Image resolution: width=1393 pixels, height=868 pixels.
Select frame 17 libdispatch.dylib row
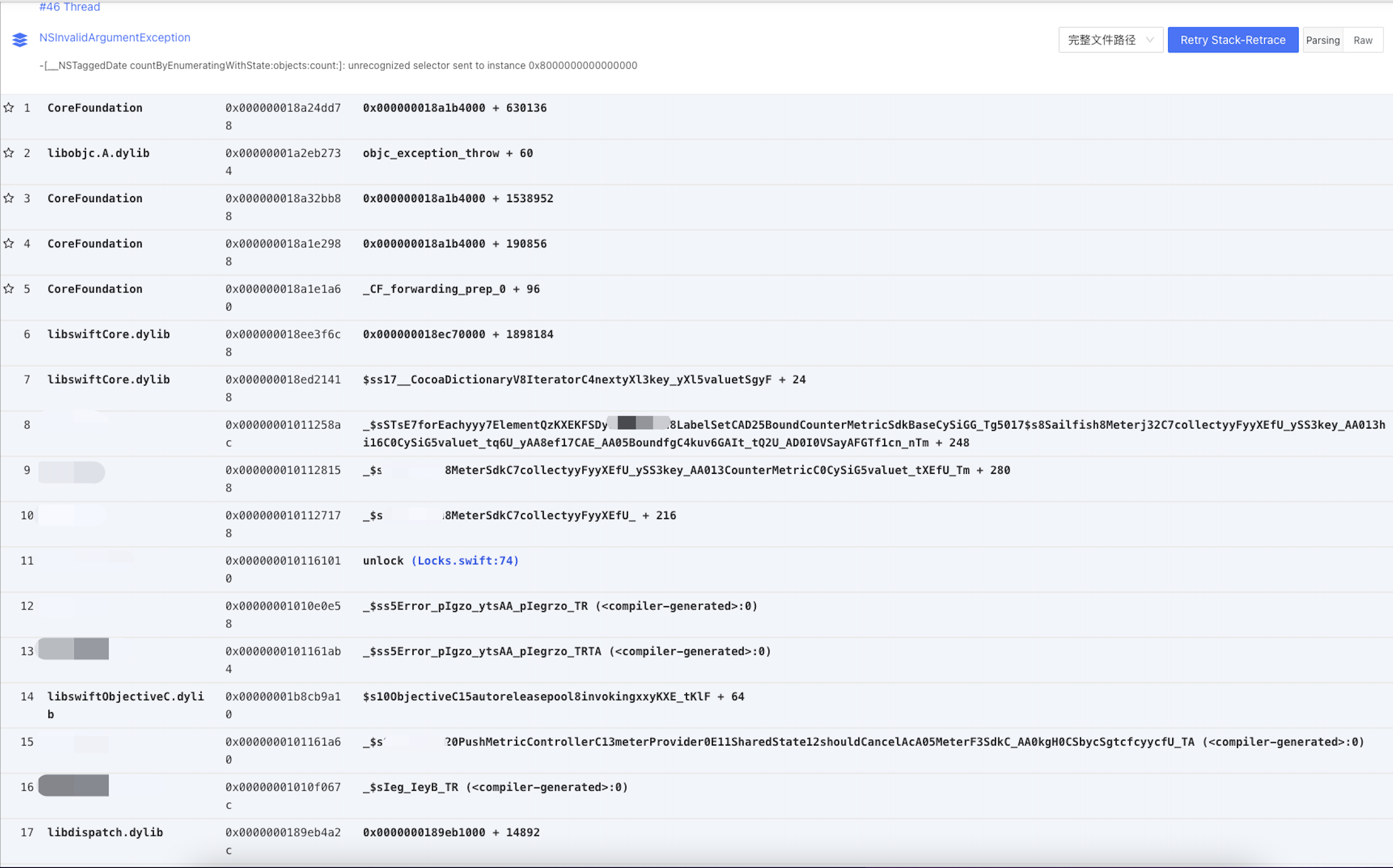105,832
